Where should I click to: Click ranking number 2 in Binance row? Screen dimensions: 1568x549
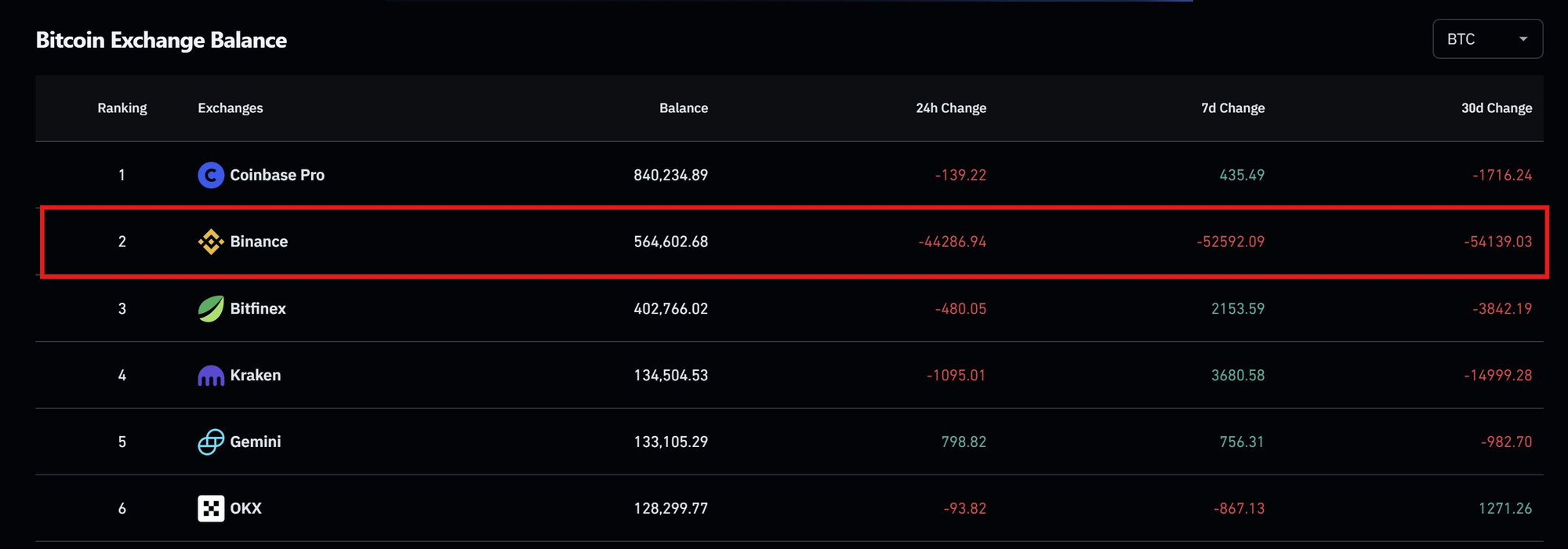click(x=122, y=242)
